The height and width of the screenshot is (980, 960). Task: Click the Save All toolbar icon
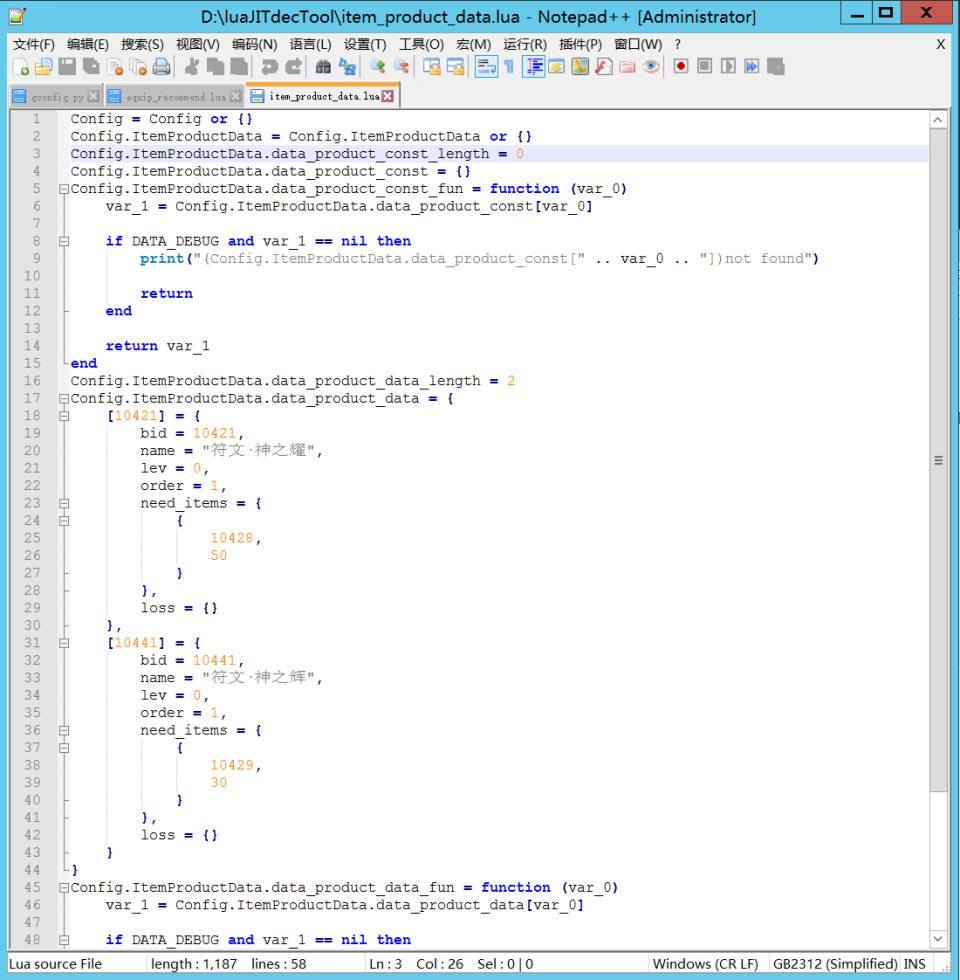(91, 67)
